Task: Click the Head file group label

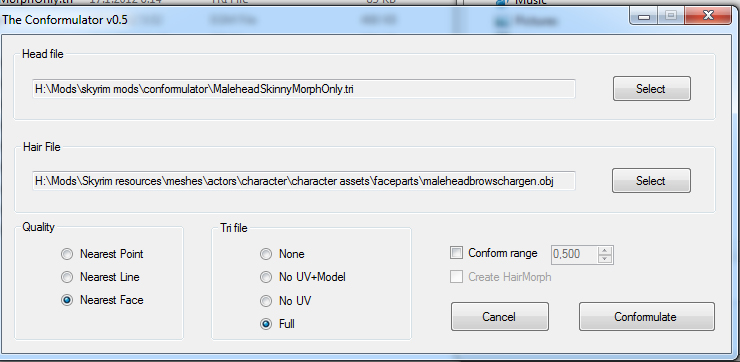Action: [42, 54]
